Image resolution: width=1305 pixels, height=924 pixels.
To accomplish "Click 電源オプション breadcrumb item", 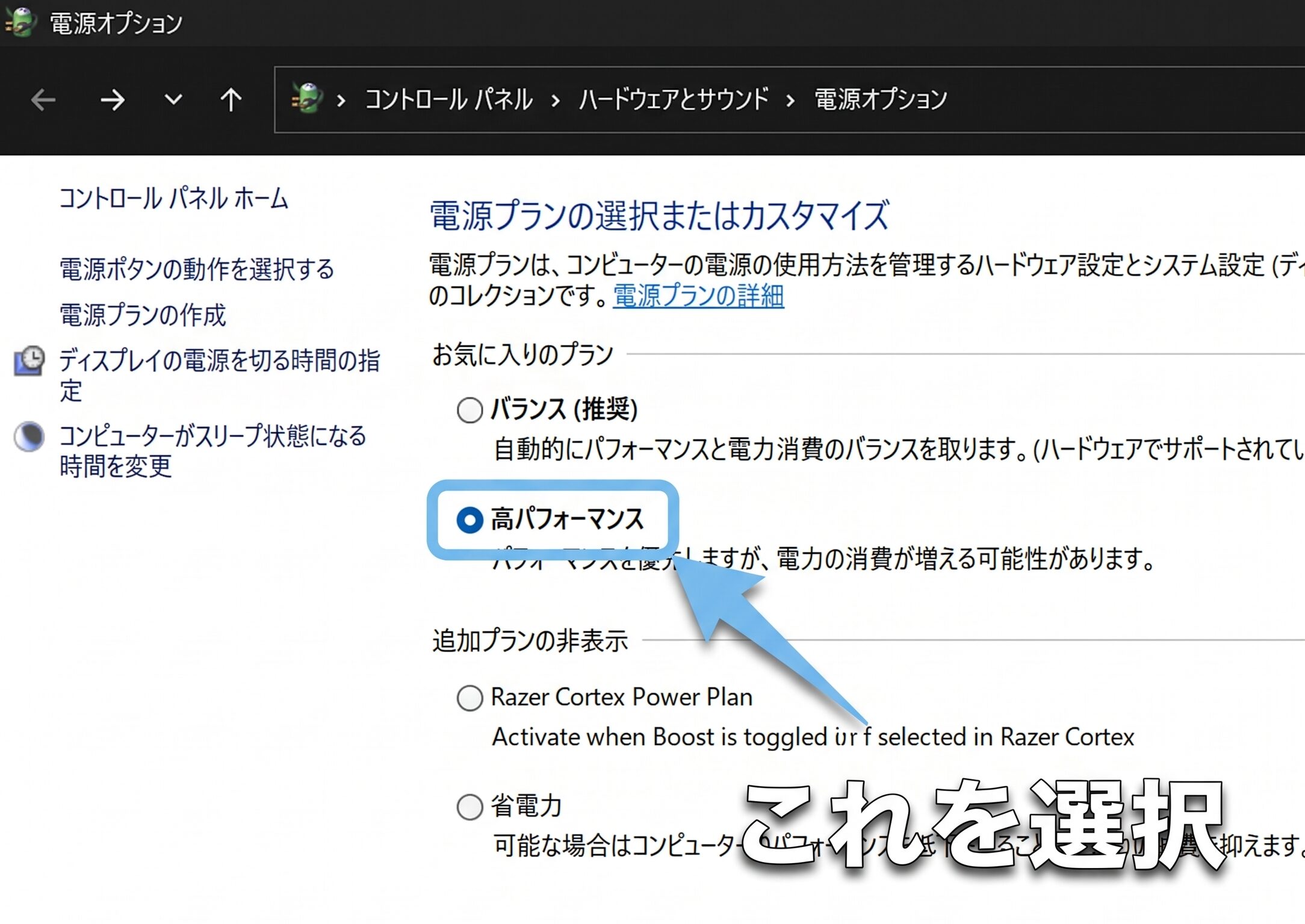I will (x=881, y=100).
